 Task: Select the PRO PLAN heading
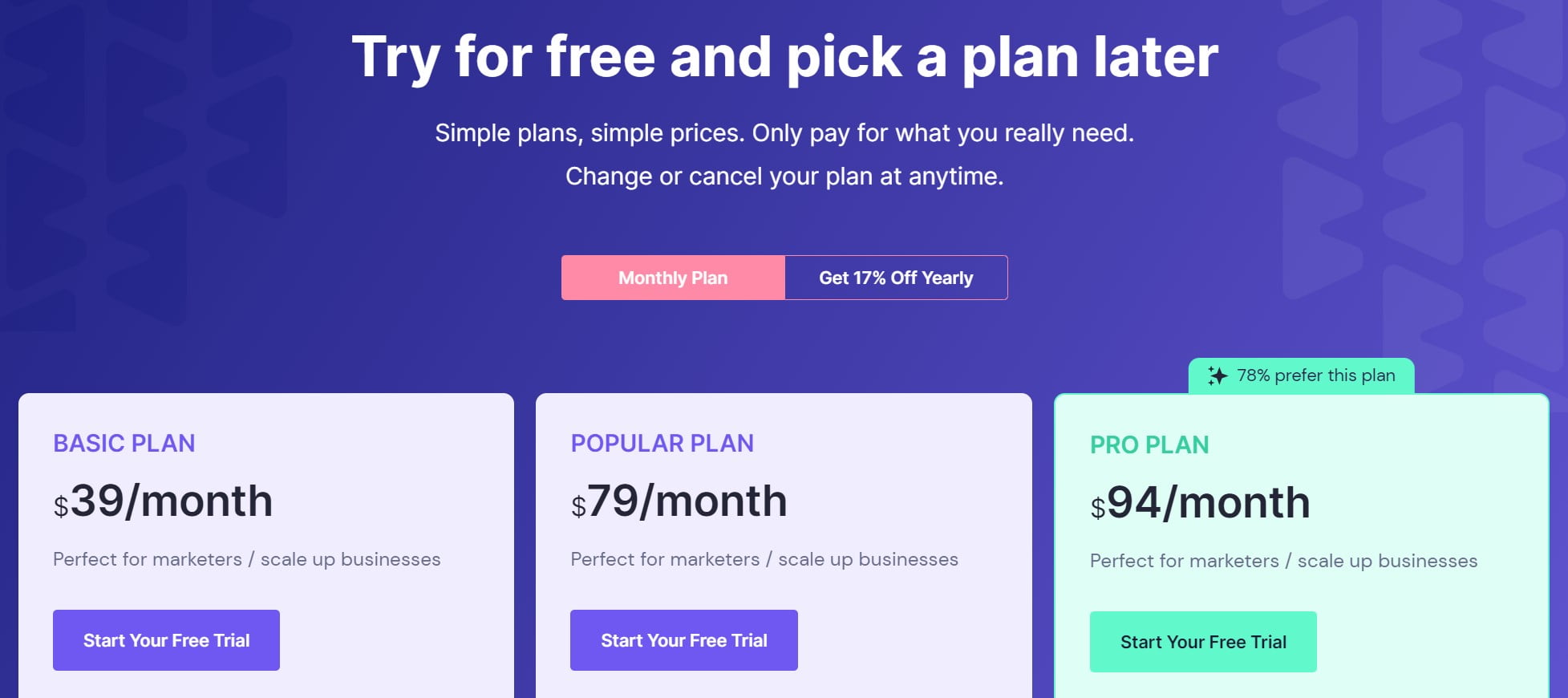1150,444
